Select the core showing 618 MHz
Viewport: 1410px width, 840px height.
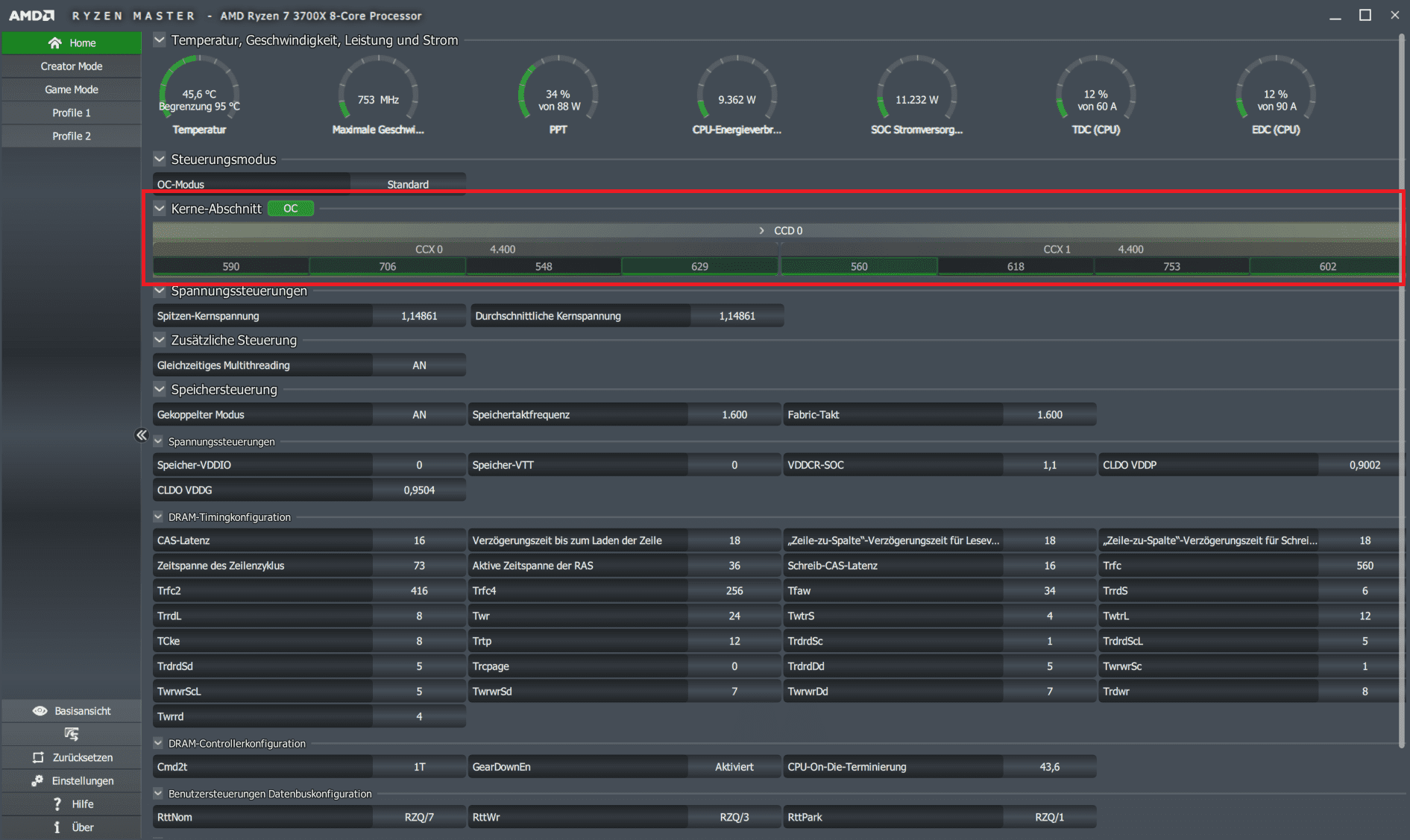tap(1016, 266)
